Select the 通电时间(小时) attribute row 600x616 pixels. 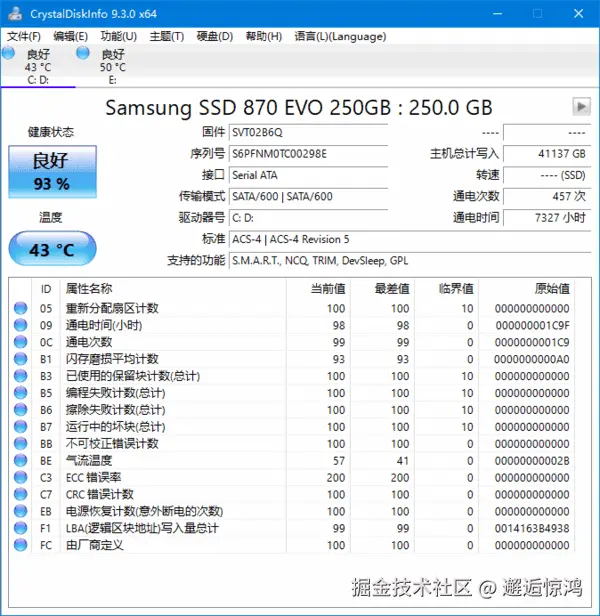(x=293, y=325)
